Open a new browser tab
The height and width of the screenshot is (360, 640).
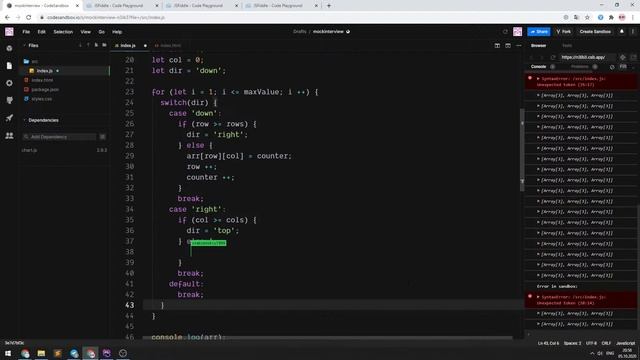(x=329, y=6)
